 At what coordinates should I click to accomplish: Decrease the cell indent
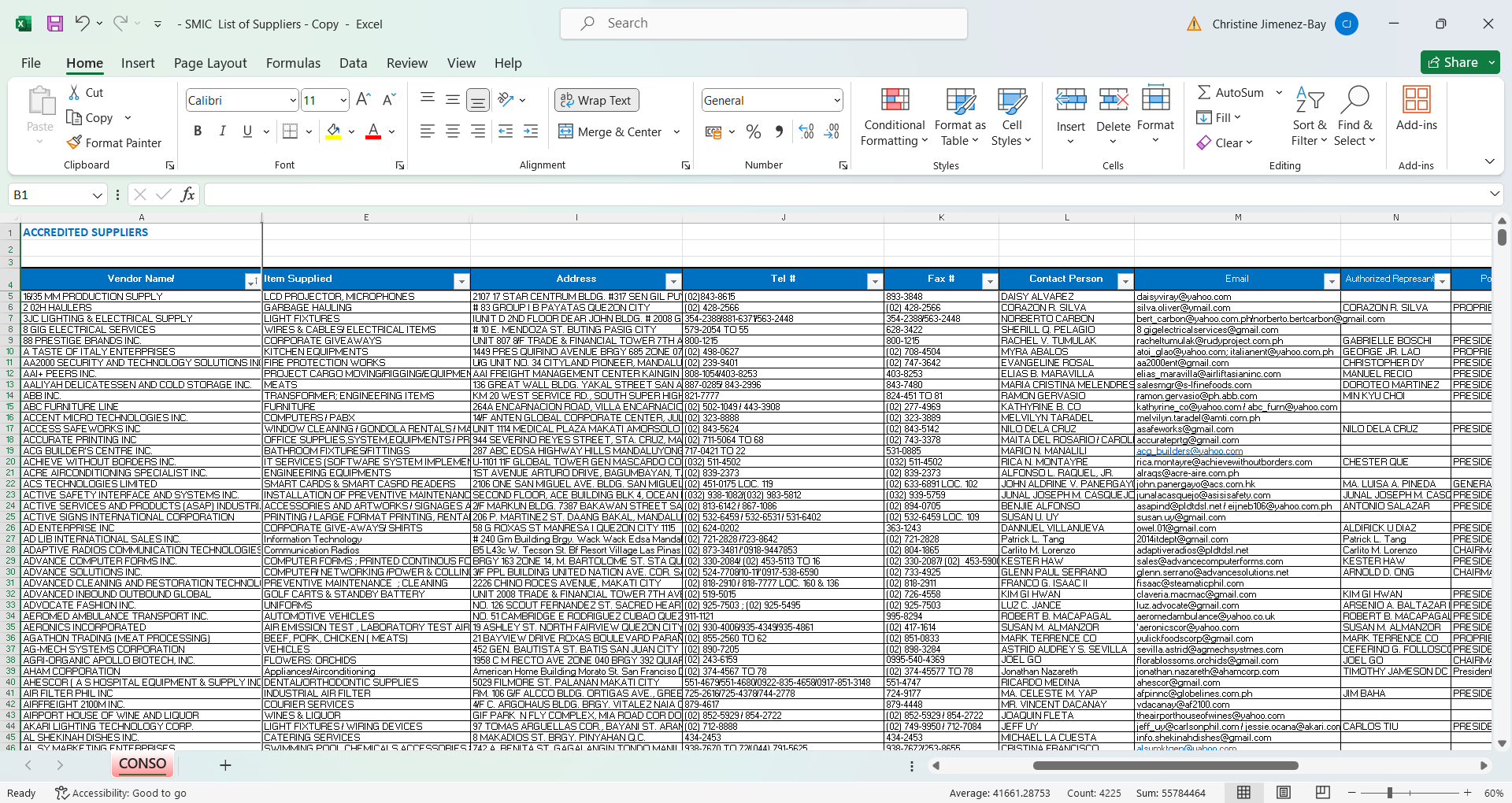506,131
